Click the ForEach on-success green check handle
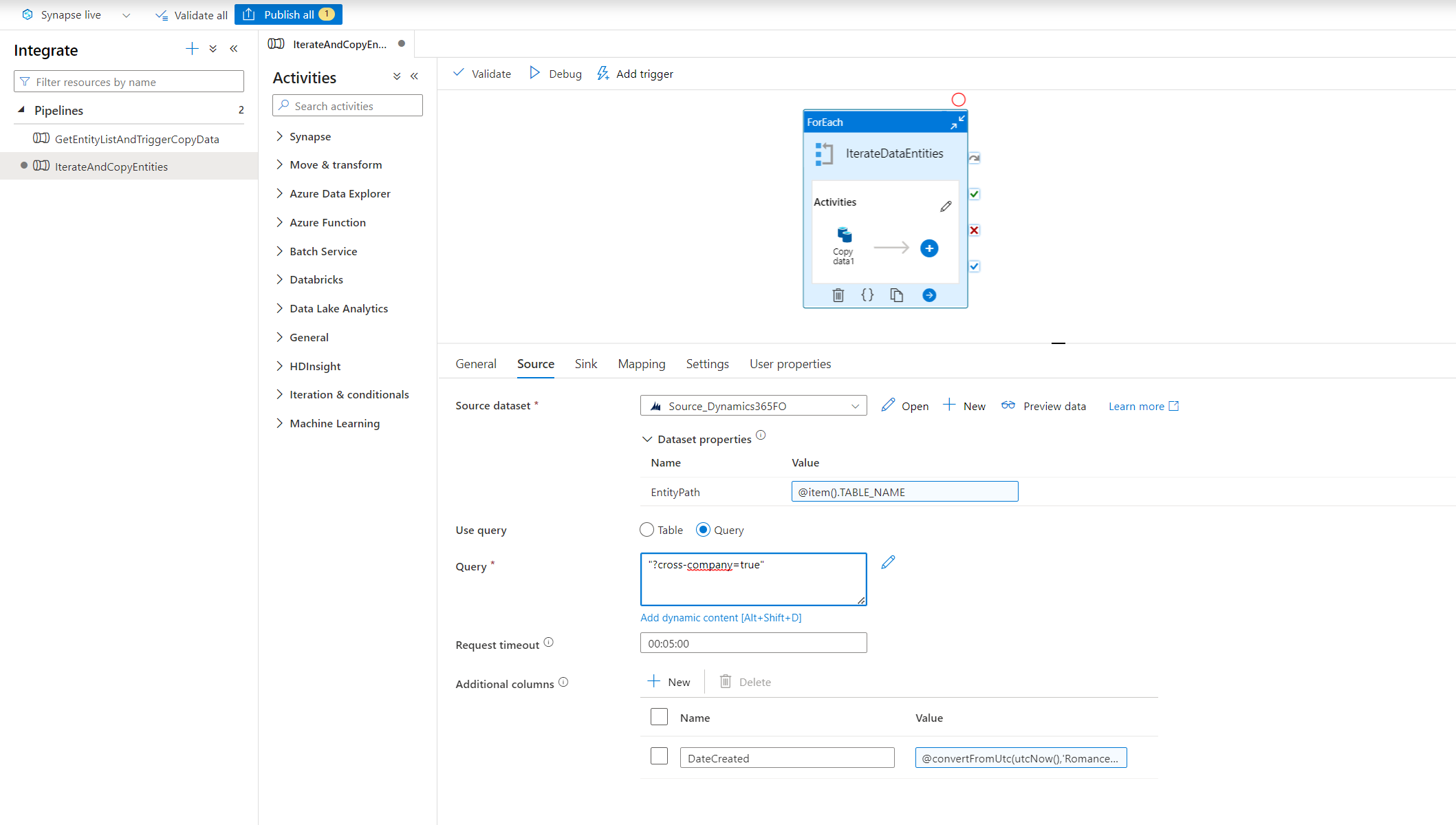Viewport: 1456px width, 825px height. point(974,194)
